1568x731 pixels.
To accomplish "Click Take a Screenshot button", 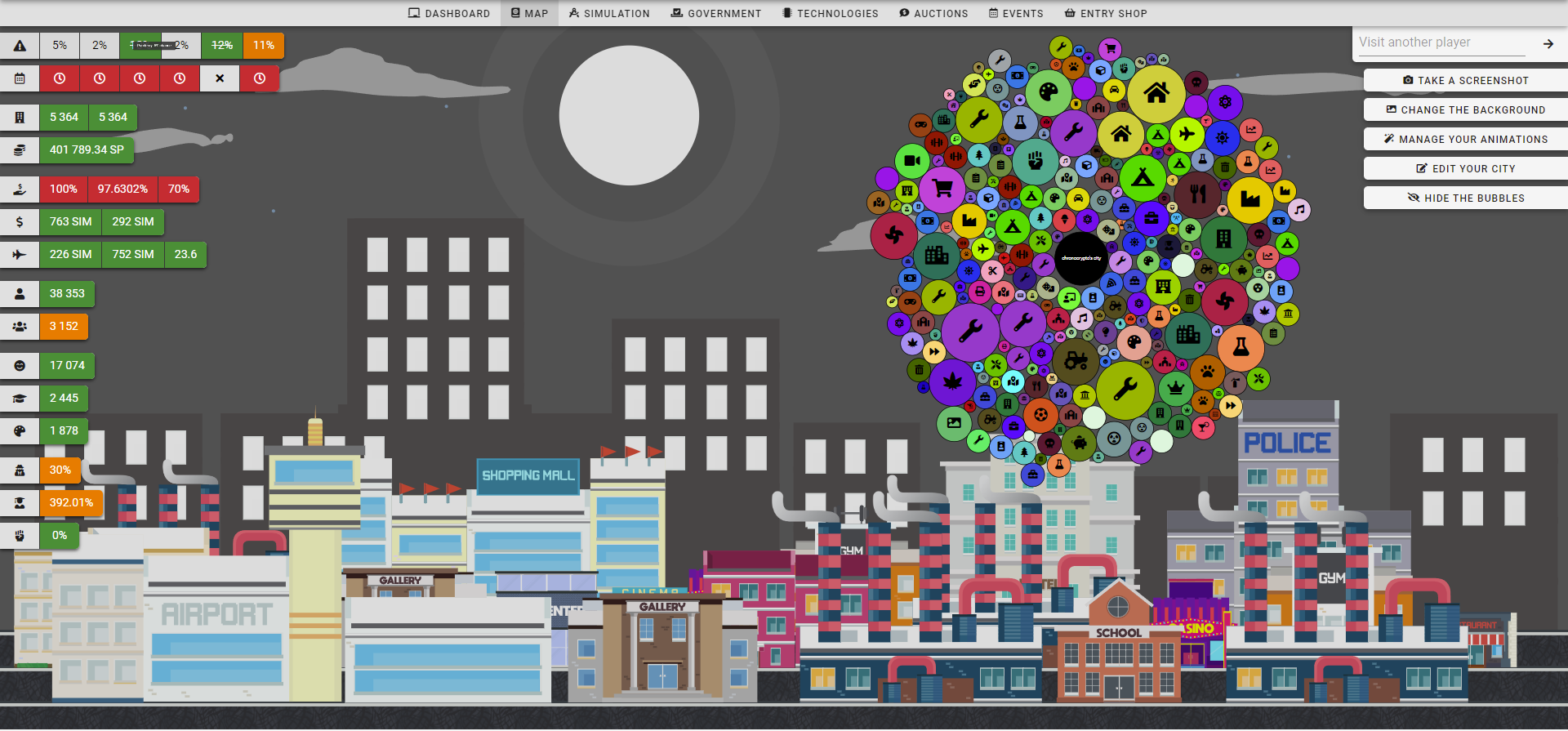I will (x=1466, y=80).
